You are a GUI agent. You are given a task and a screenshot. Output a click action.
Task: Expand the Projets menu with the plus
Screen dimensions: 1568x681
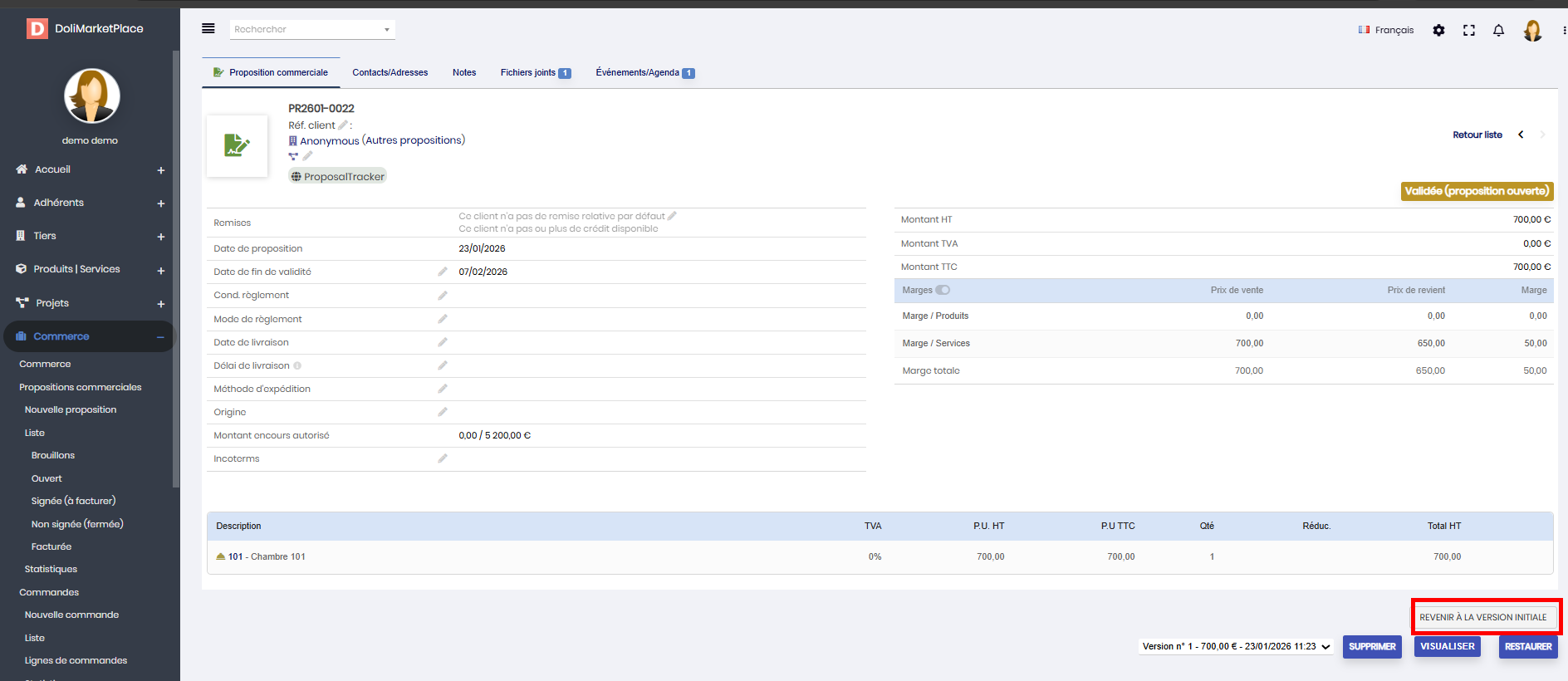coord(161,304)
